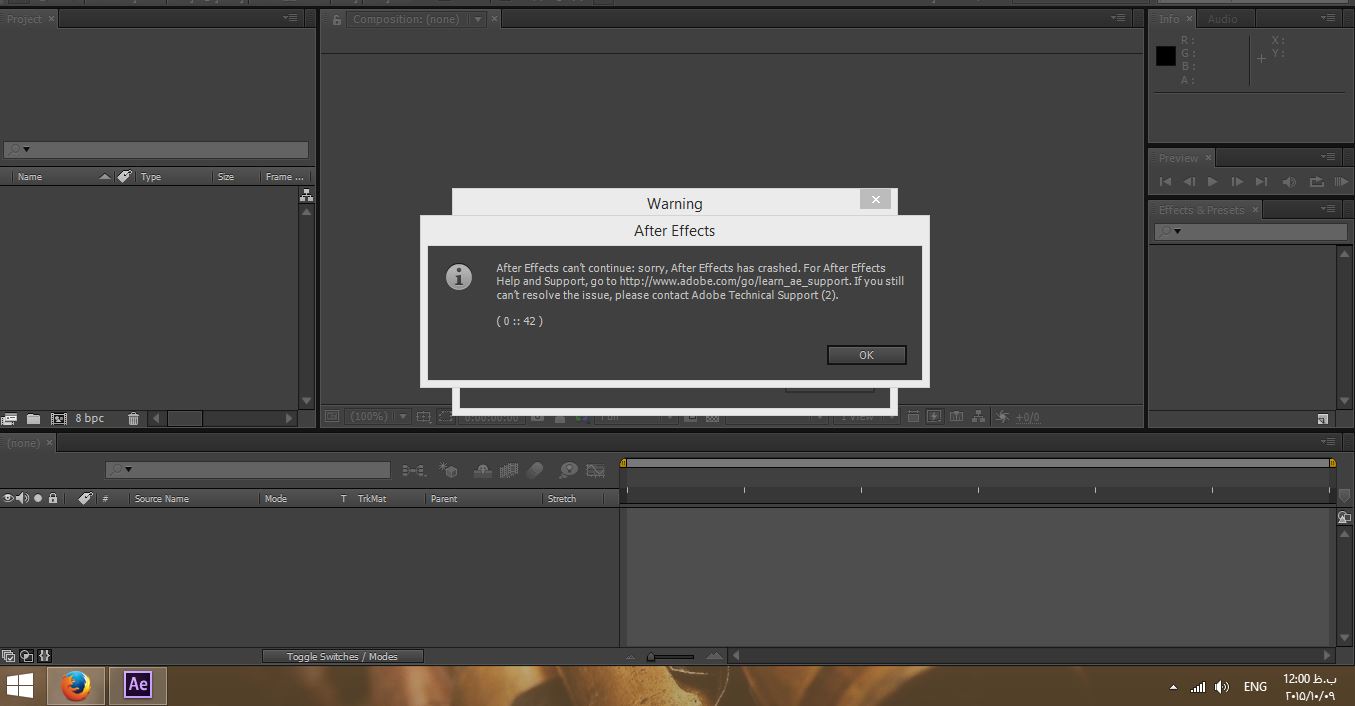The width and height of the screenshot is (1355, 706).
Task: Jump to last frame in Preview panel
Action: coord(1261,182)
